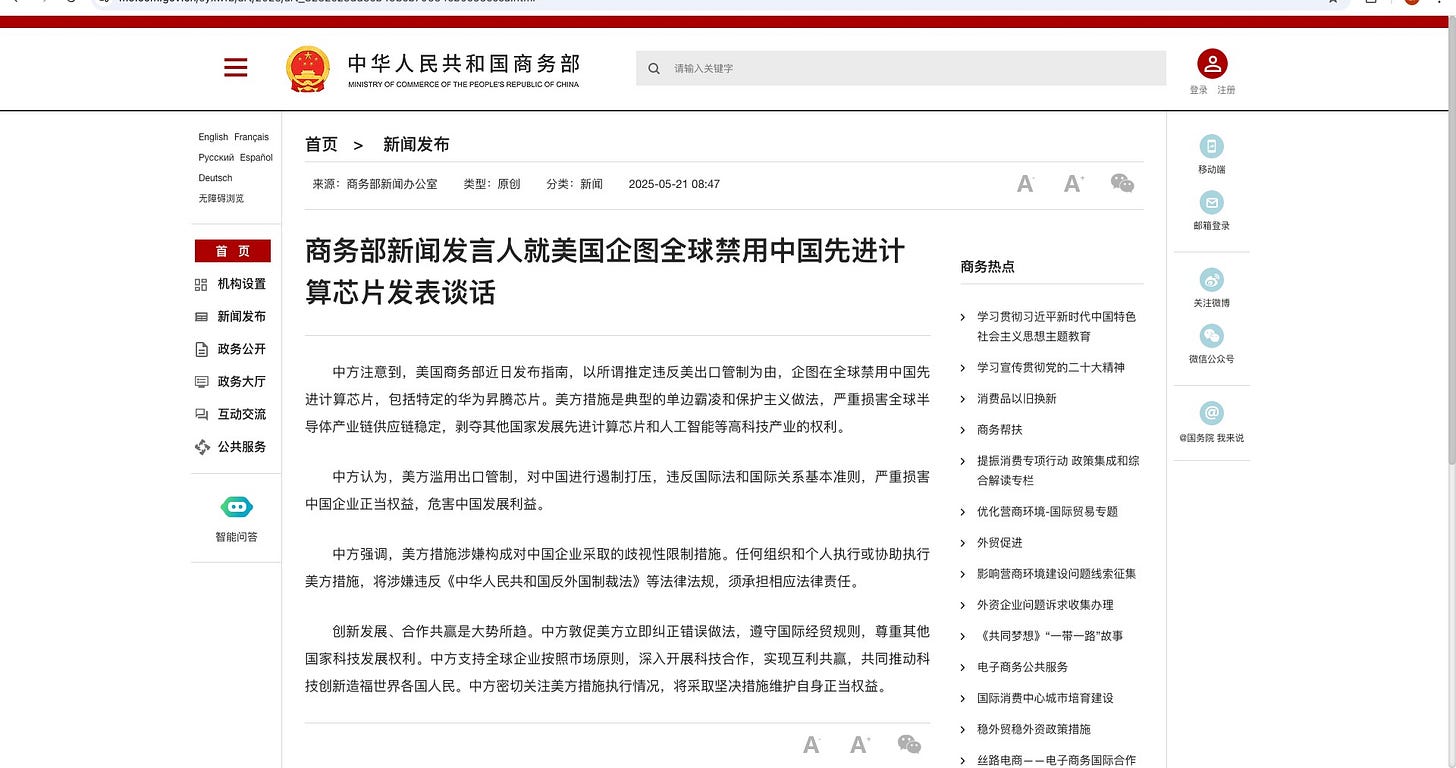Expand chevron beside 国际消费中心城市培育建设
Viewport: 1456px width, 768px height.
click(963, 698)
